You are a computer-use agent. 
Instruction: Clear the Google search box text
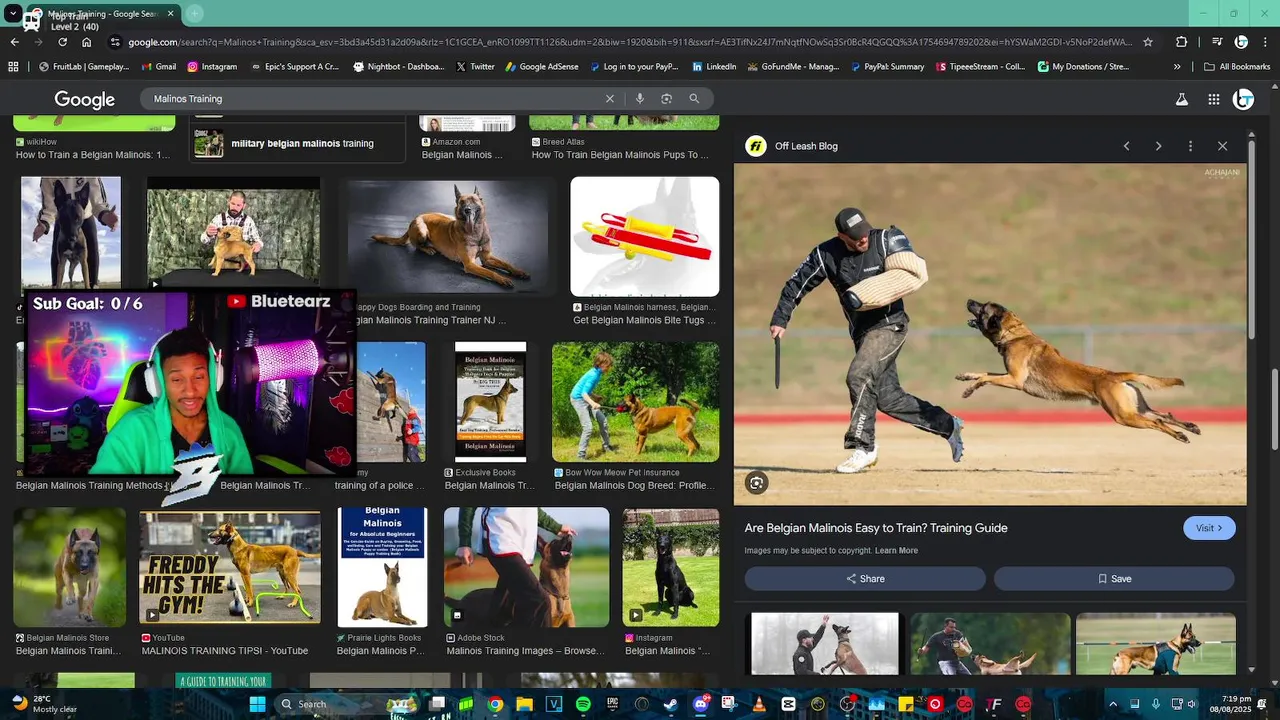(x=610, y=99)
